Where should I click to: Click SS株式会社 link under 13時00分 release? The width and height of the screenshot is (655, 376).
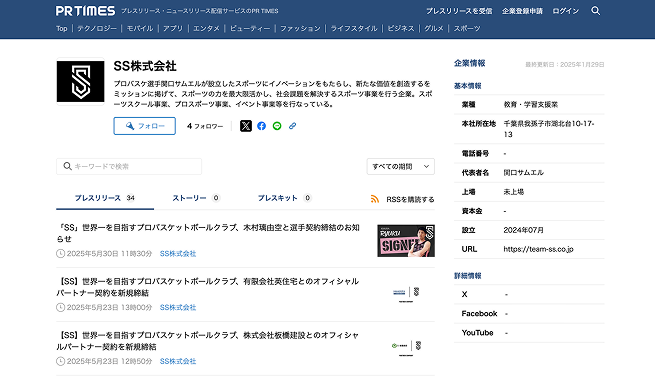[x=178, y=307]
